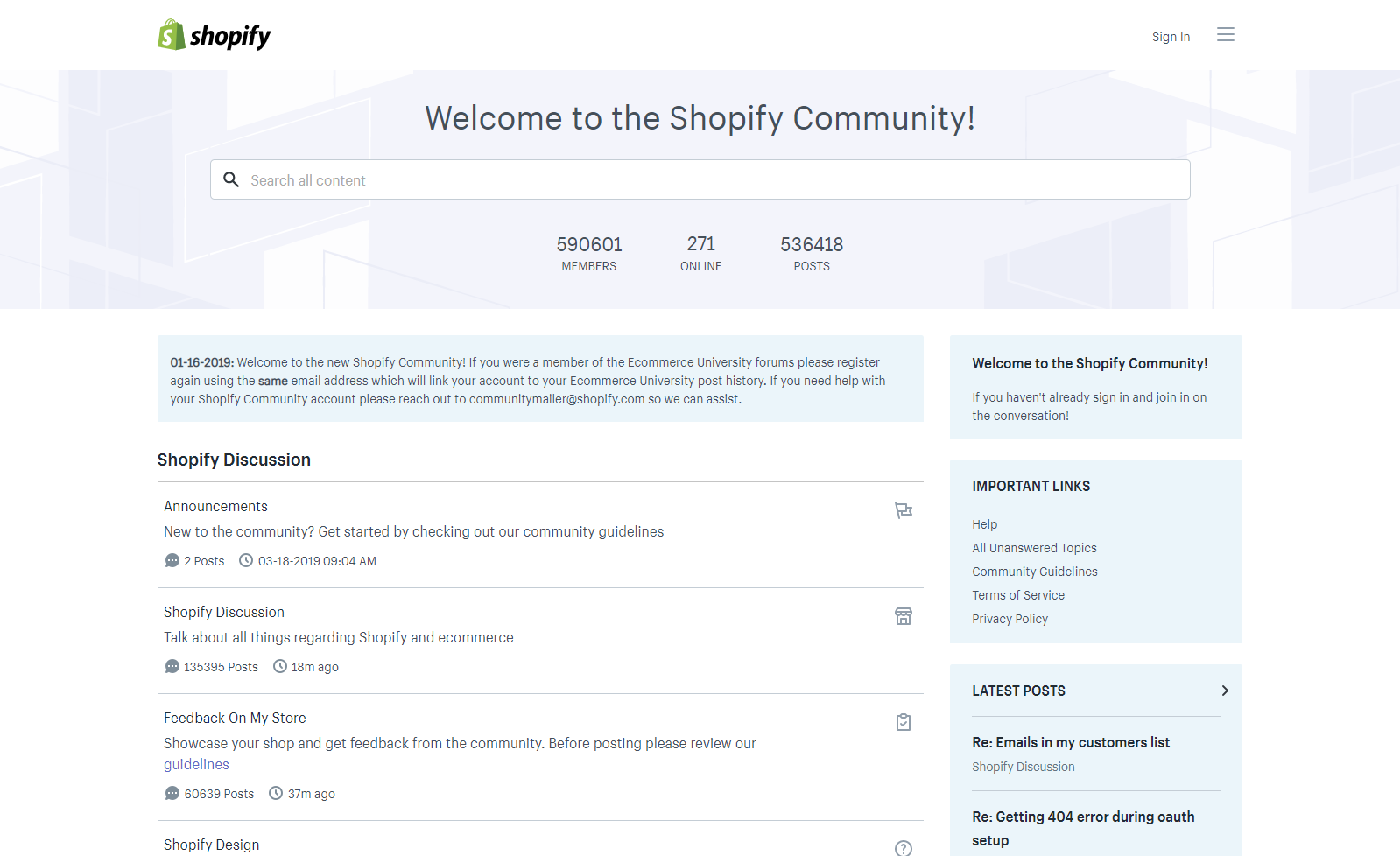The width and height of the screenshot is (1400, 856).
Task: Focus the Search all content field
Action: 700,179
